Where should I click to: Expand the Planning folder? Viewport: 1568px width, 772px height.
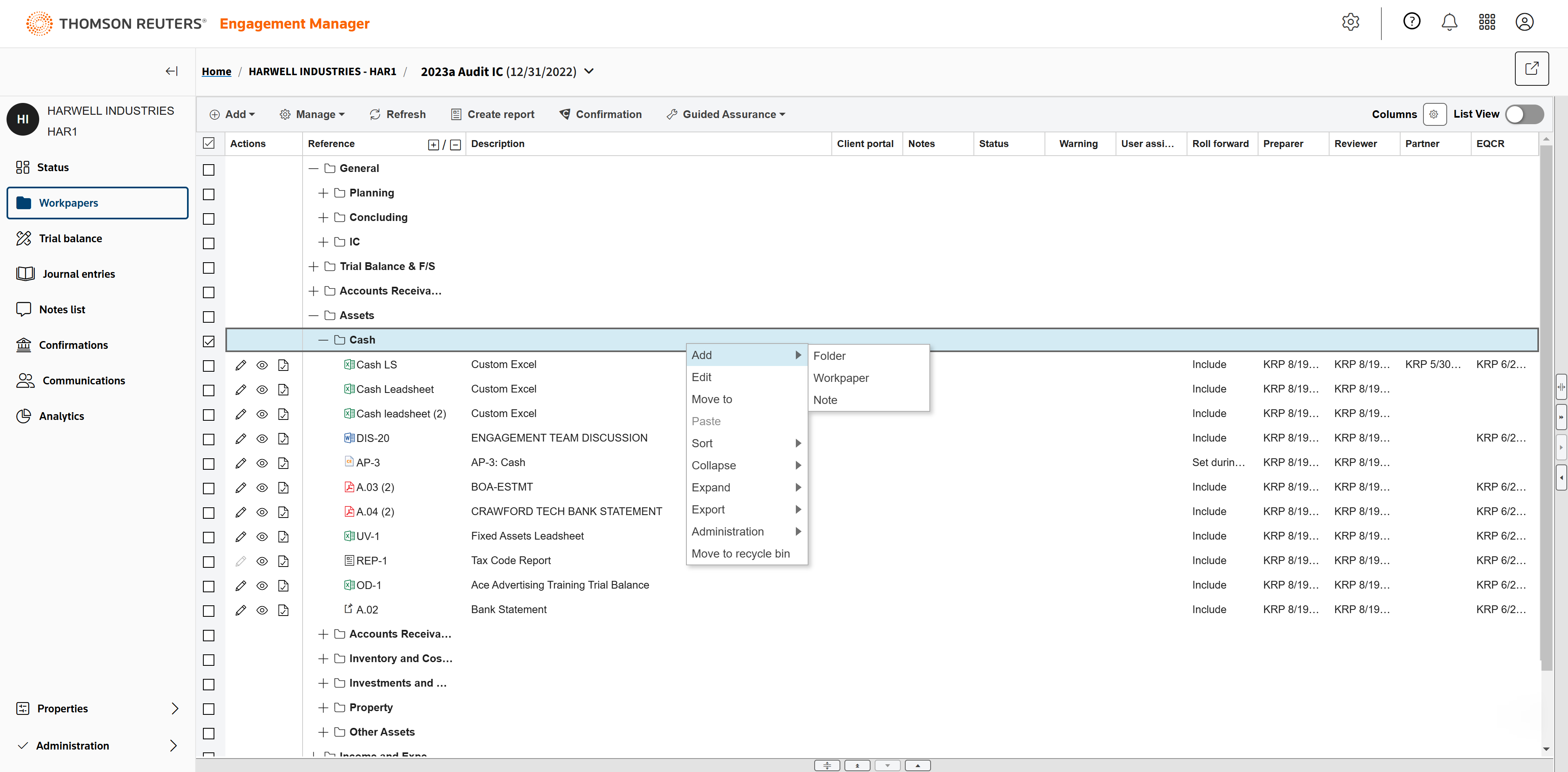(x=323, y=193)
